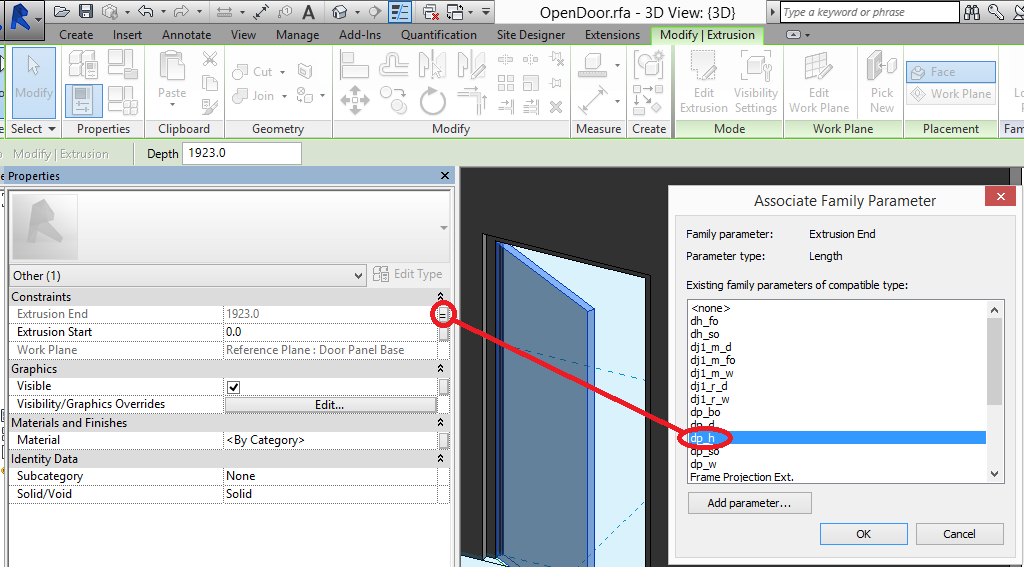
Task: Collapse the Materials and Finishes section
Action: (x=441, y=423)
